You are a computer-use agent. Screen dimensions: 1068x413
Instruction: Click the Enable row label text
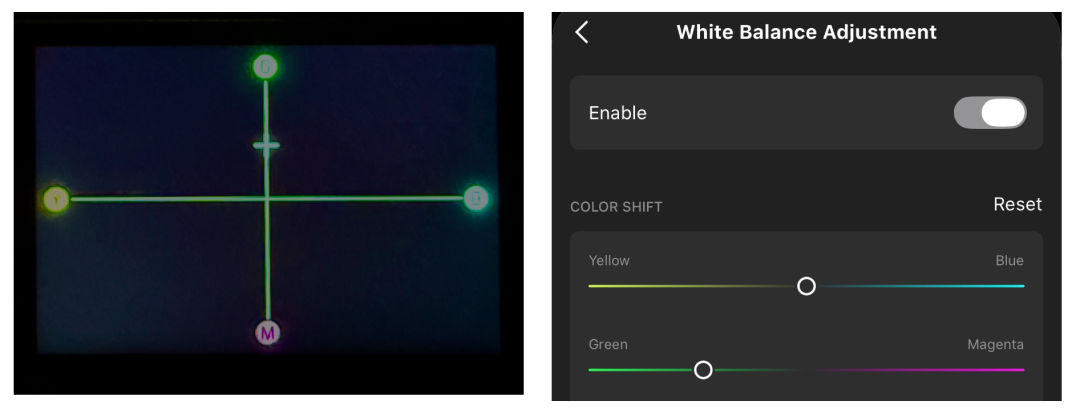617,113
